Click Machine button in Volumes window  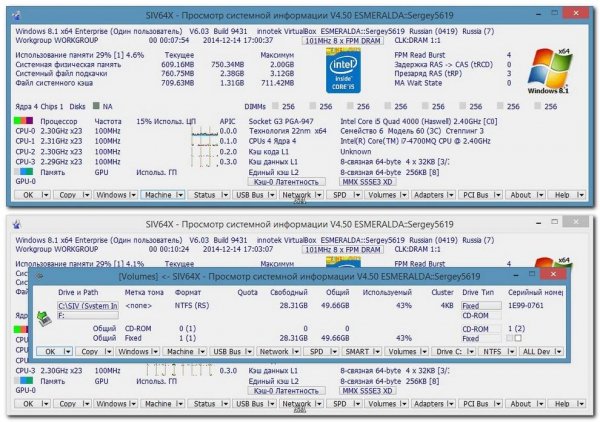pyautogui.click(x=180, y=351)
